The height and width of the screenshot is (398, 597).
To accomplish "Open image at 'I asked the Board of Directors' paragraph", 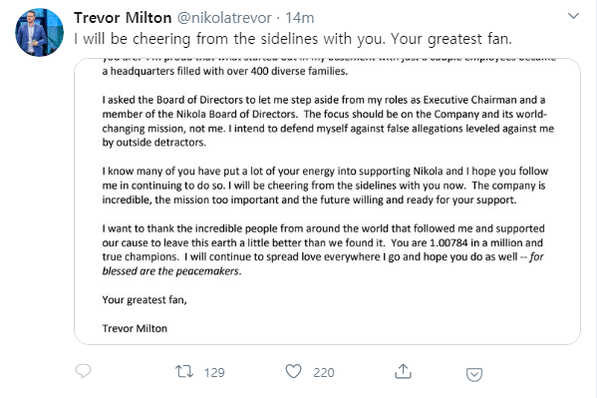I will pos(328,121).
